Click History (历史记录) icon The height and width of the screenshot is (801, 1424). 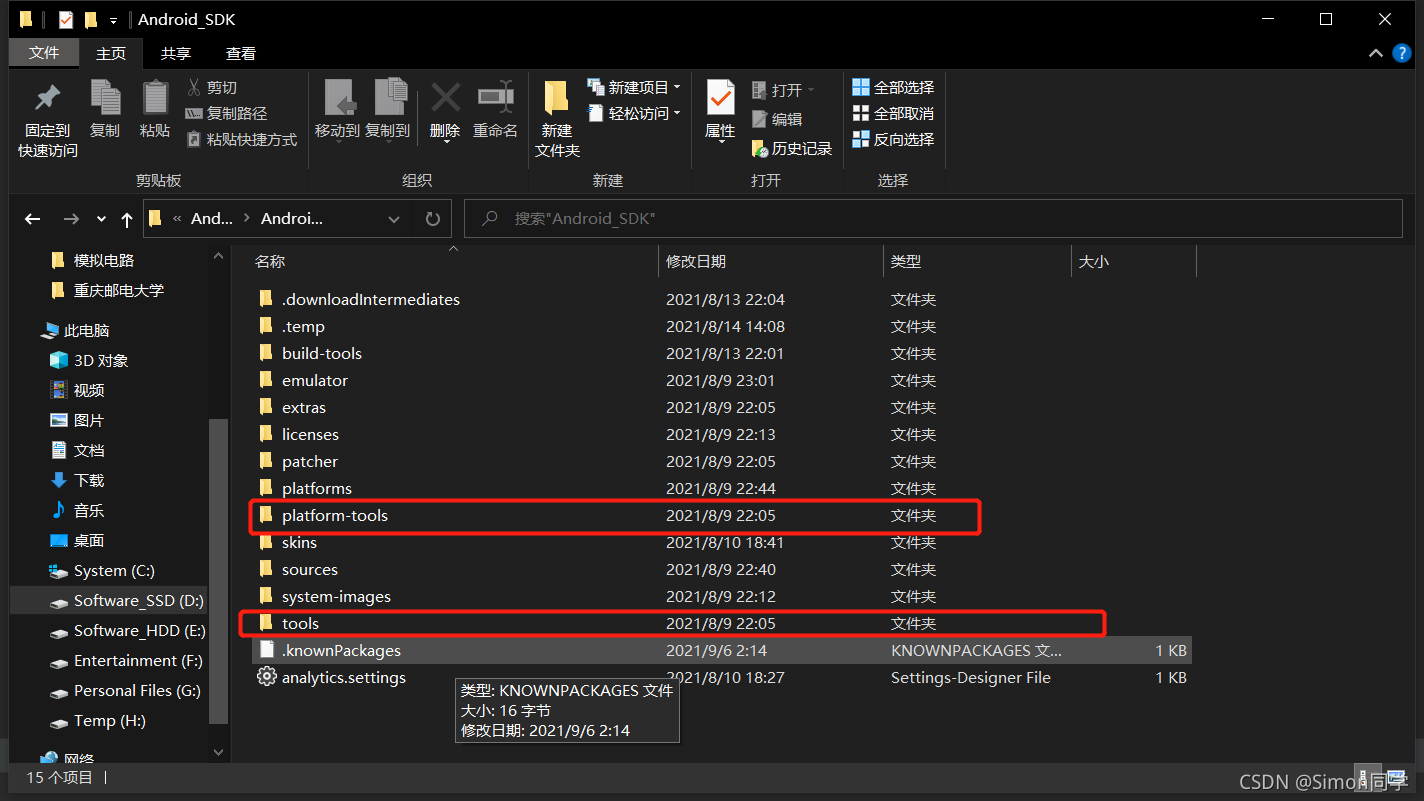[759, 148]
